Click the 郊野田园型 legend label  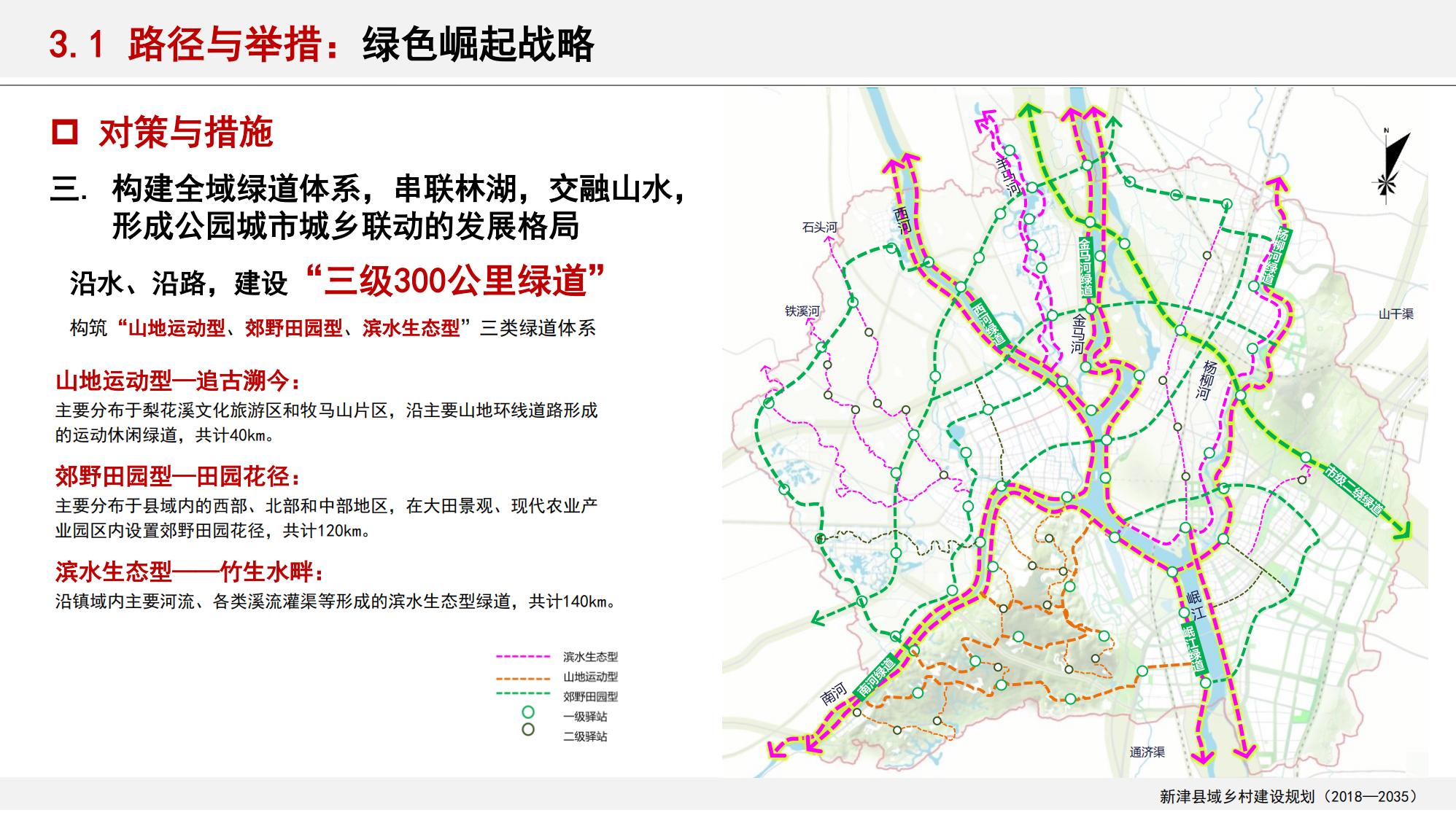click(590, 697)
